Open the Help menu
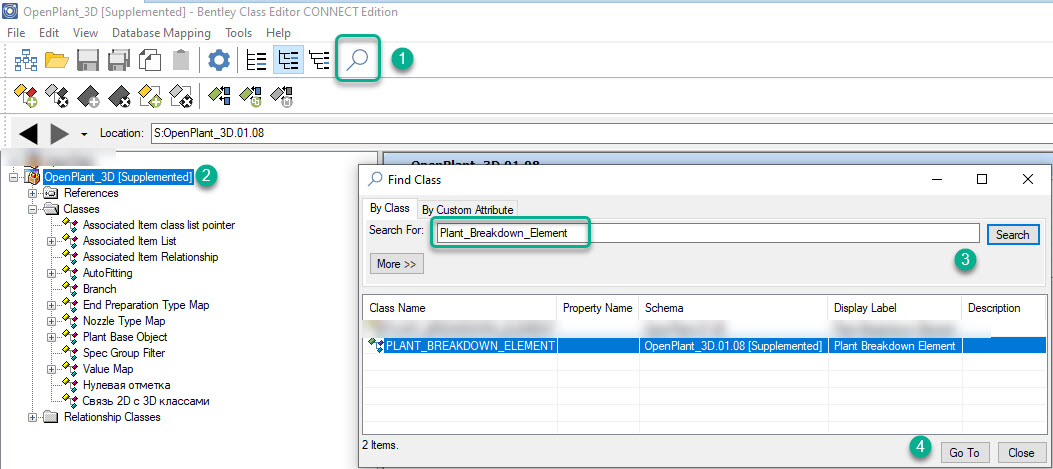The image size is (1053, 469). click(x=278, y=33)
